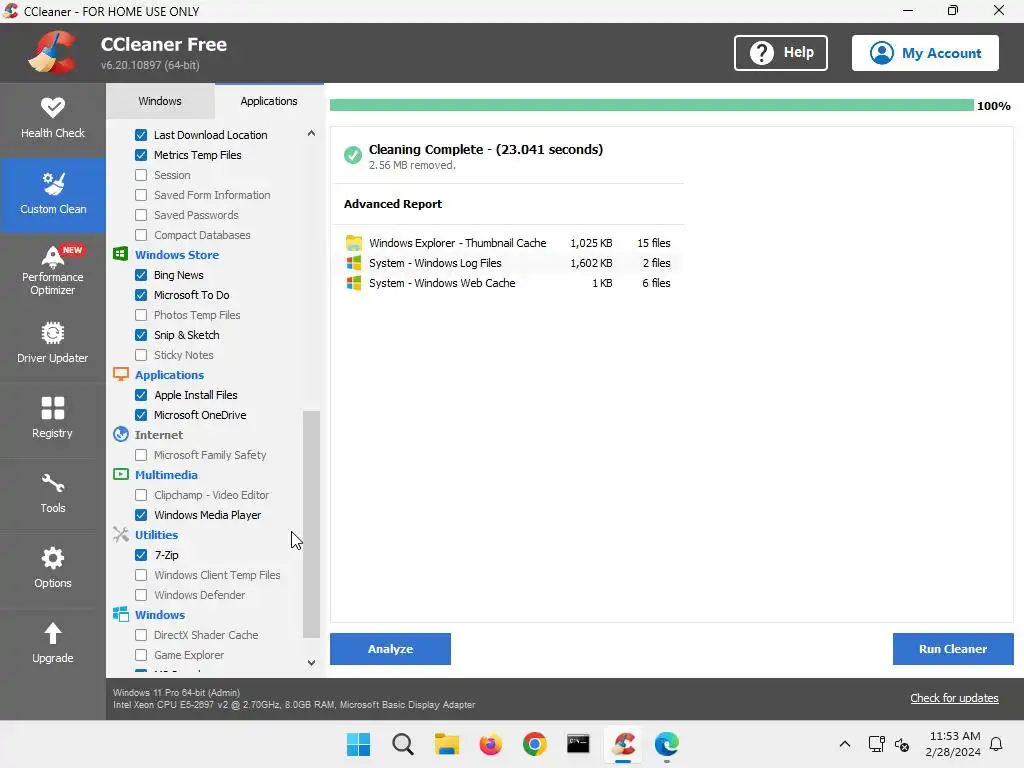Click the list scroll up arrow
The height and width of the screenshot is (768, 1024).
(312, 133)
